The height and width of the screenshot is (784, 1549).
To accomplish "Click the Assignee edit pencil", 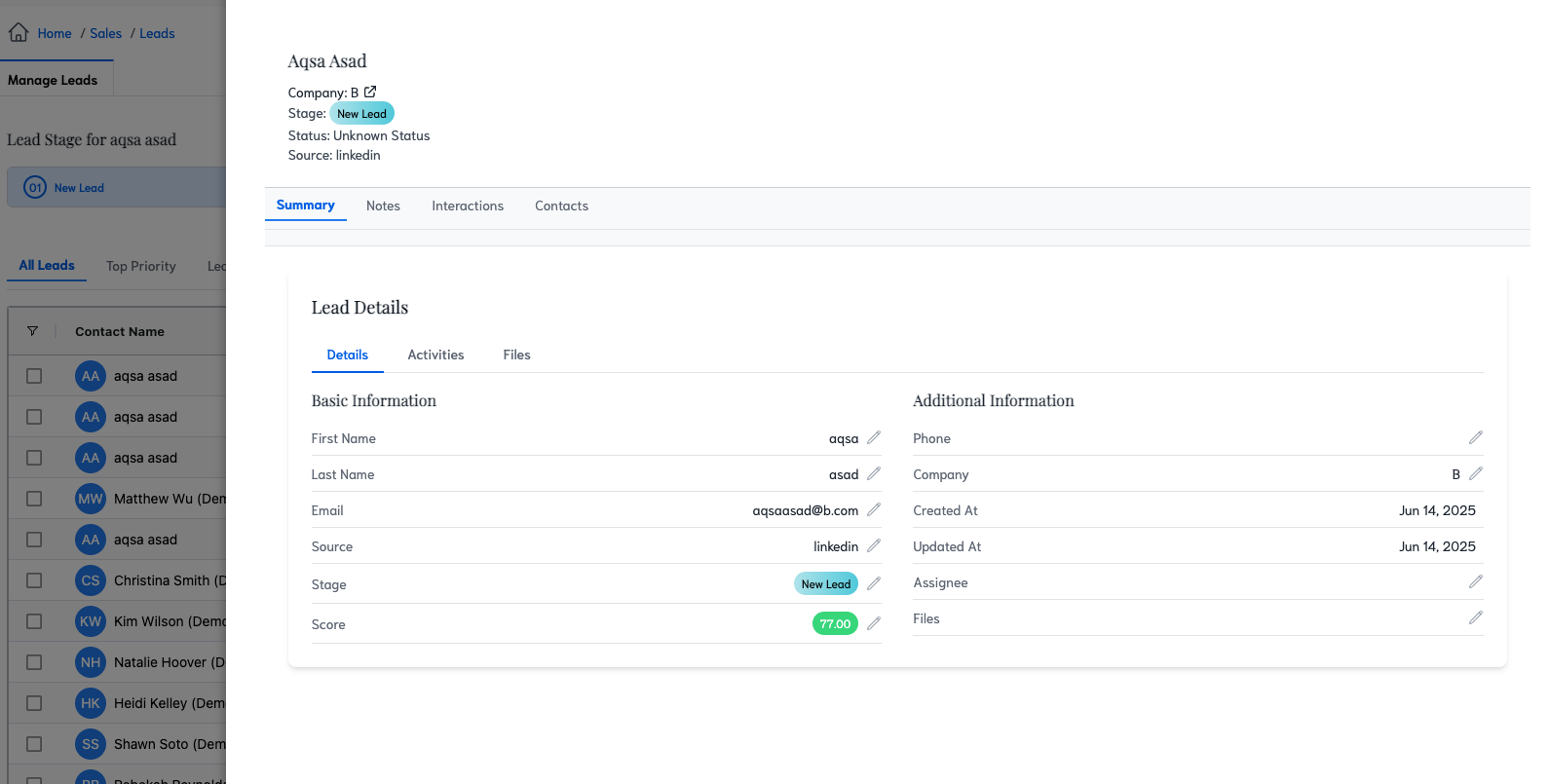I will [1475, 582].
